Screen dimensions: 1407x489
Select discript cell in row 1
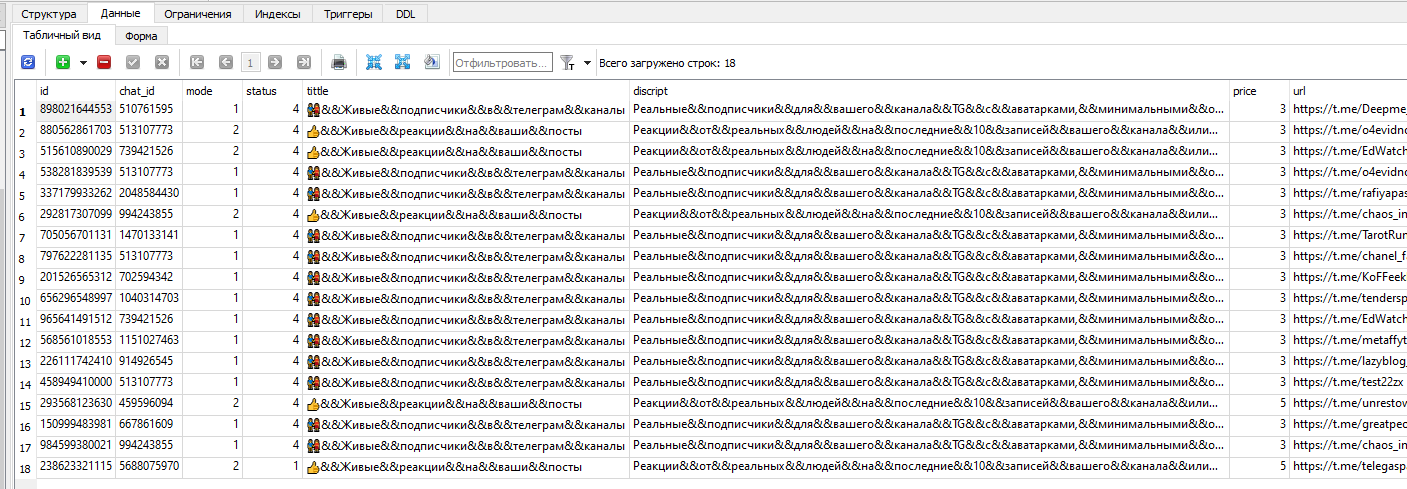click(x=929, y=109)
